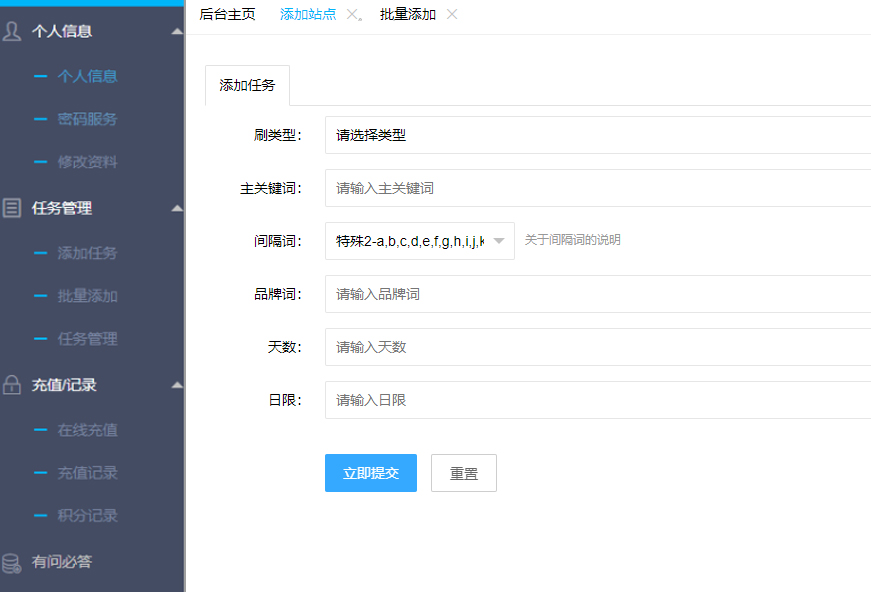This screenshot has width=871, height=592.
Task: Go to 在线充值 in sidebar
Action: pyautogui.click(x=87, y=430)
